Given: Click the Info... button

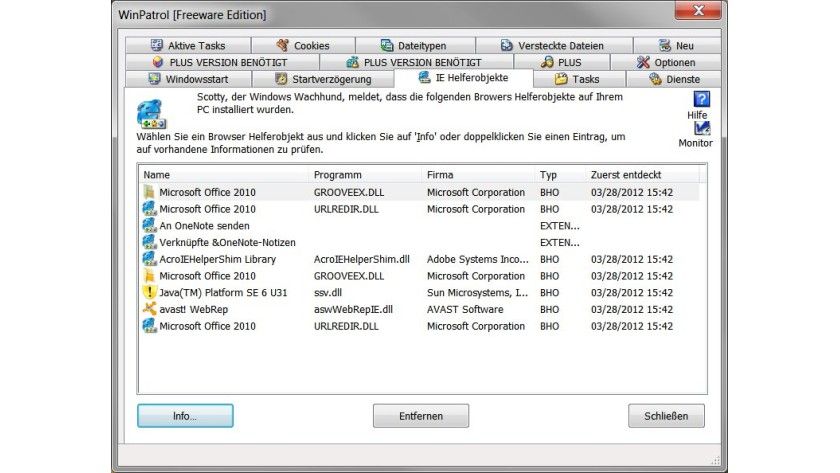Looking at the screenshot, I should click(185, 416).
